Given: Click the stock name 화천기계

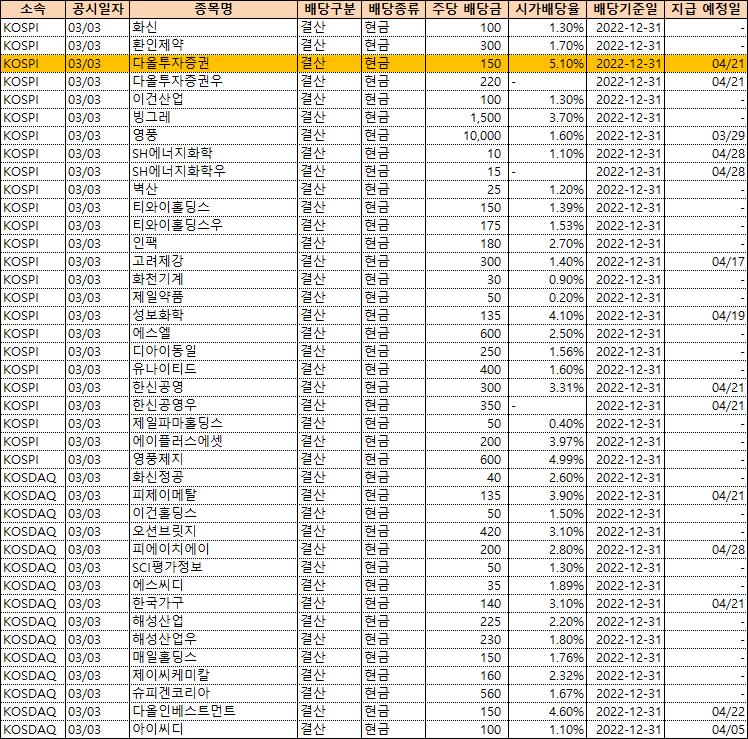Looking at the screenshot, I should (158, 279).
